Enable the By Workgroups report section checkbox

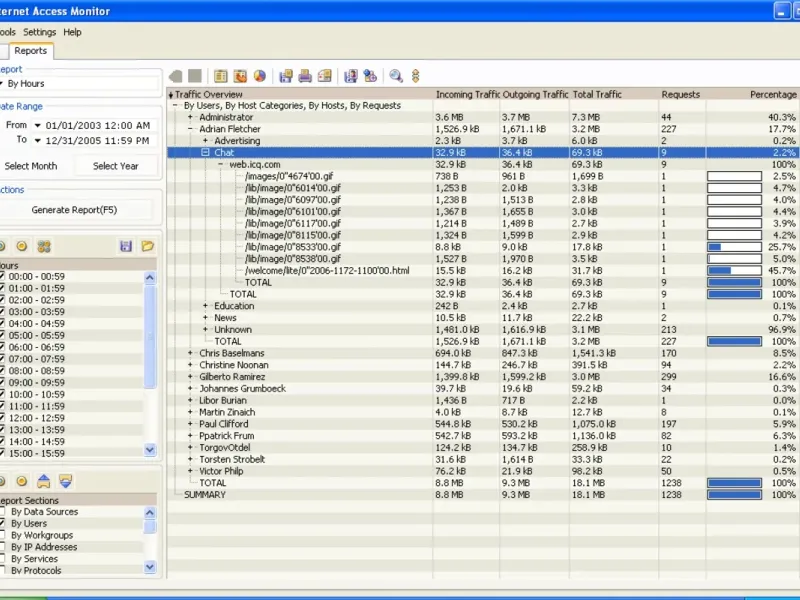tap(2, 535)
